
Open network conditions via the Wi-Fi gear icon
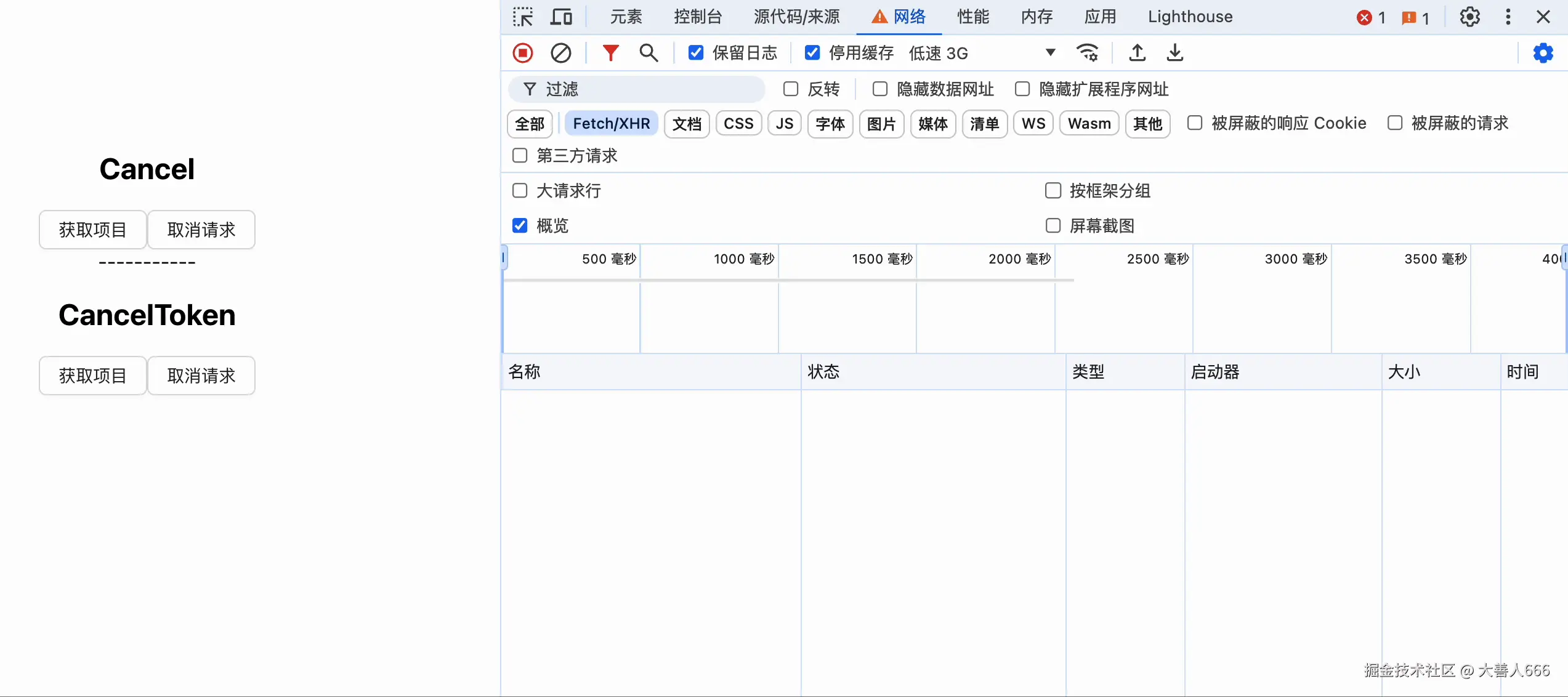[x=1087, y=53]
